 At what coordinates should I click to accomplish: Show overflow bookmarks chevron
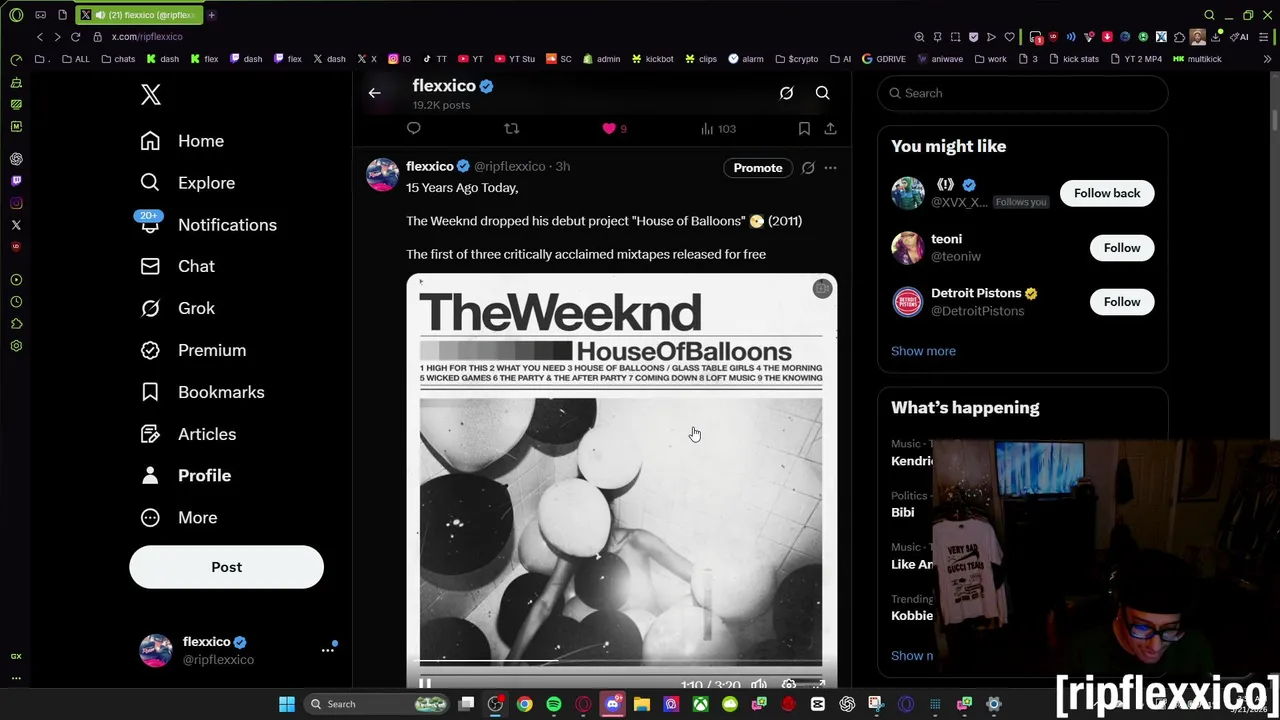coord(1267,59)
